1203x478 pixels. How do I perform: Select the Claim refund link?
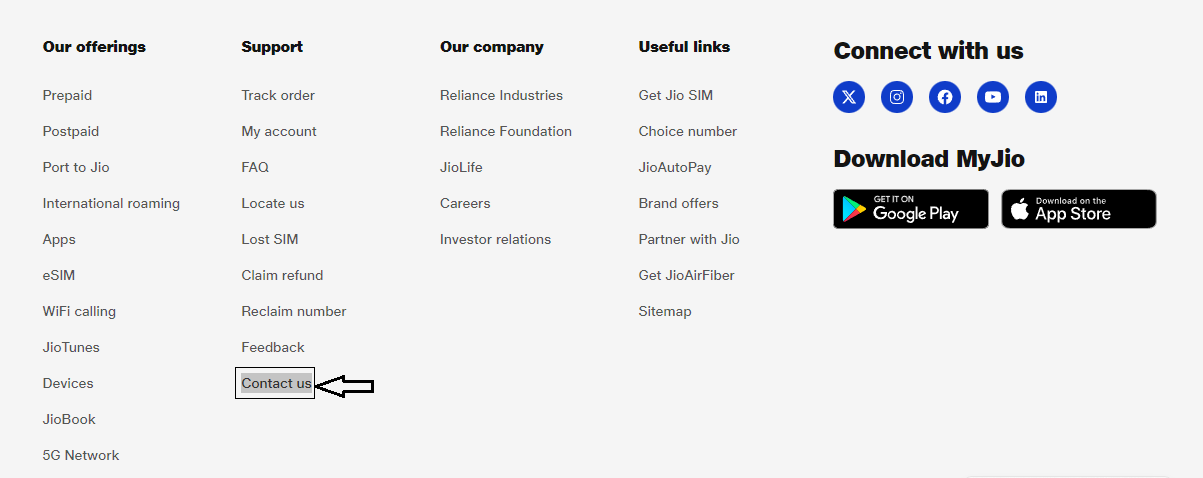tap(282, 275)
